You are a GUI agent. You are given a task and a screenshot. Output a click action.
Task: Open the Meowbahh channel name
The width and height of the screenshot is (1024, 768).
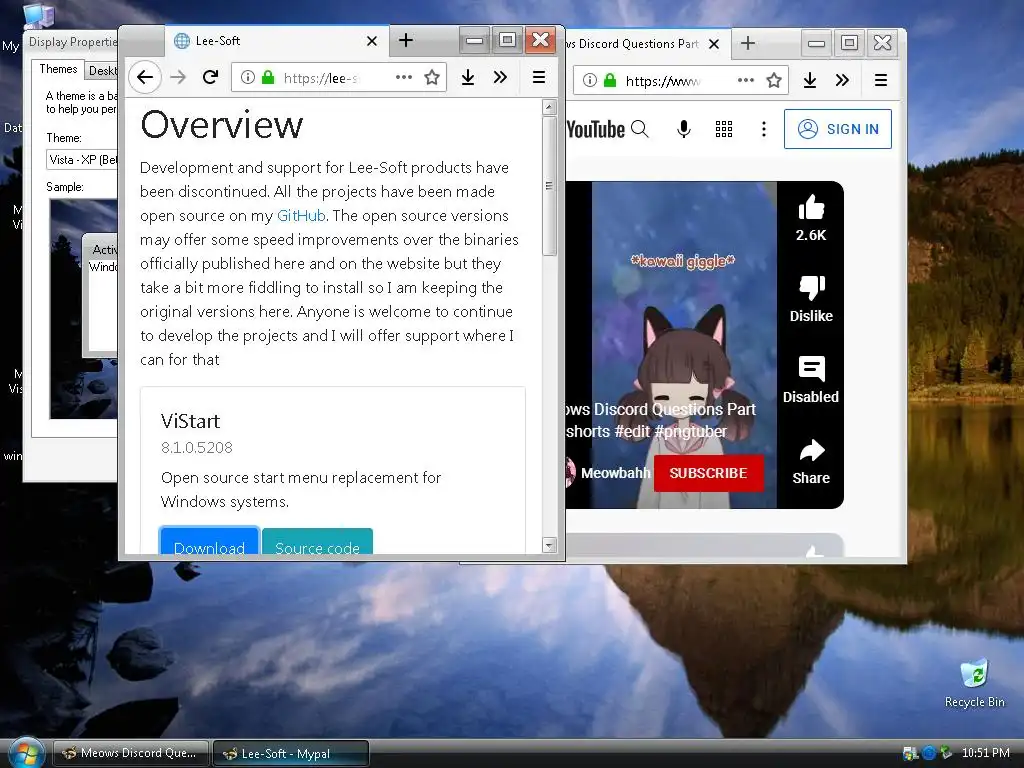(x=615, y=473)
